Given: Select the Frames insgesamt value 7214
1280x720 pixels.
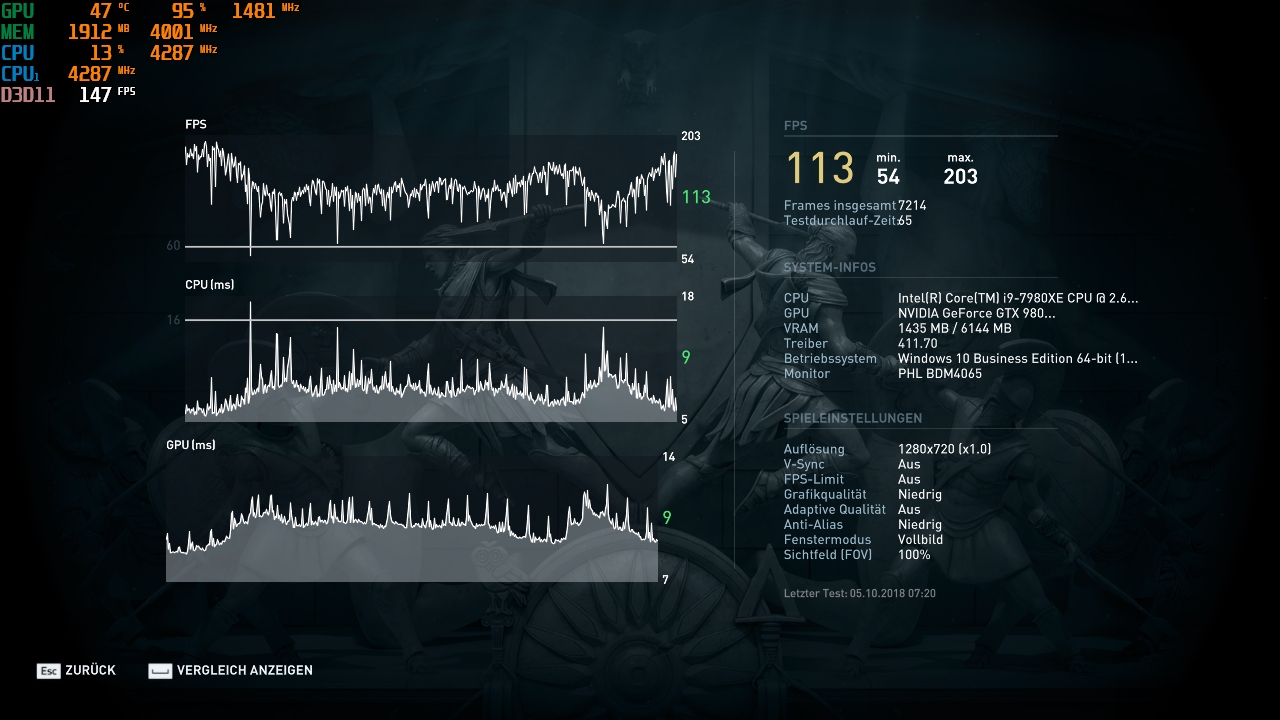Looking at the screenshot, I should click(912, 206).
